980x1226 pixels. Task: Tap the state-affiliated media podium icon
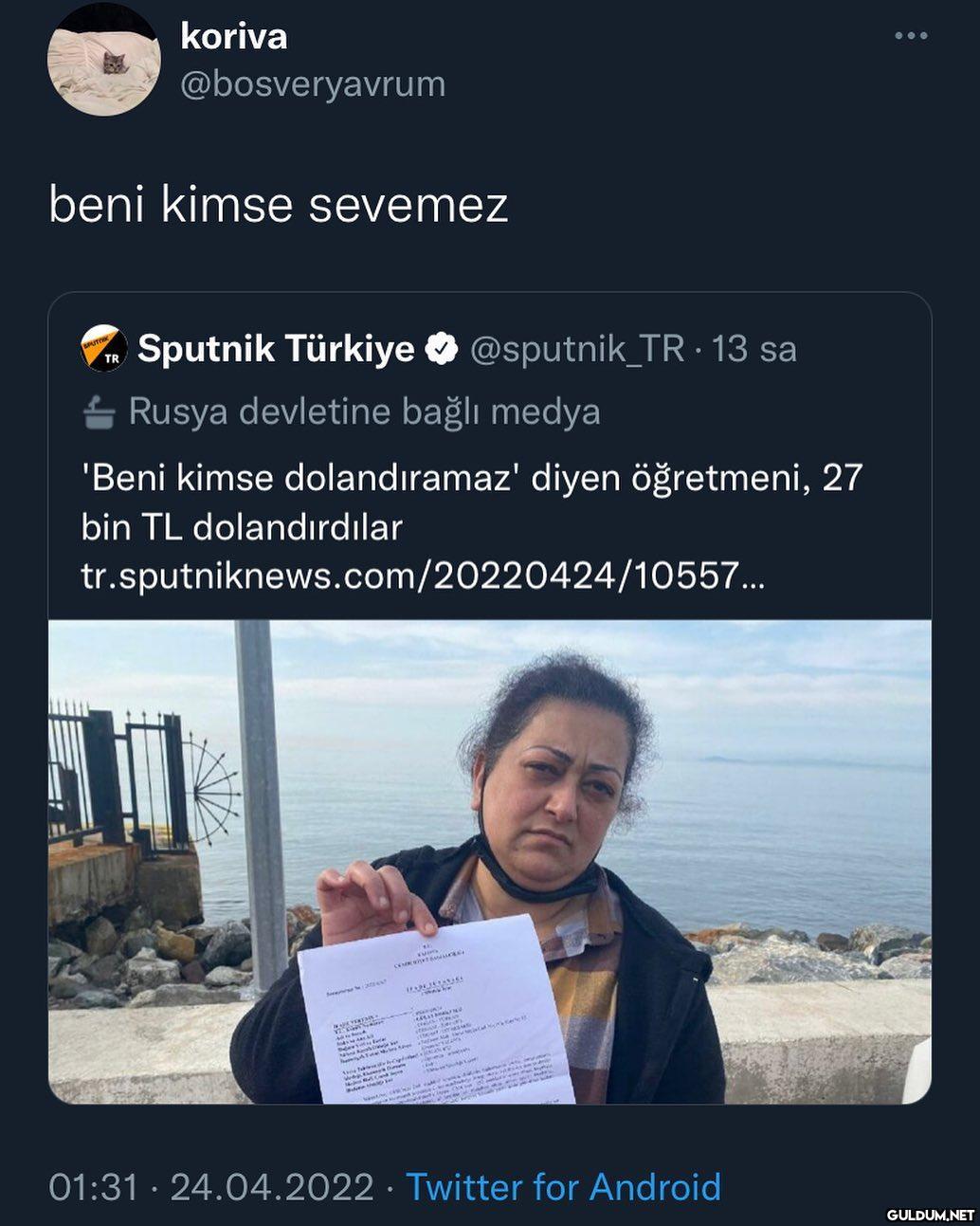(100, 413)
